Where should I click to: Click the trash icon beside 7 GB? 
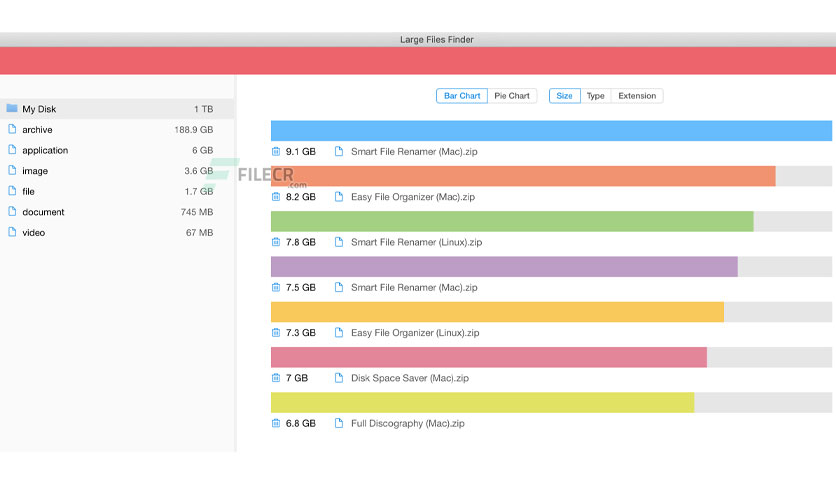276,378
